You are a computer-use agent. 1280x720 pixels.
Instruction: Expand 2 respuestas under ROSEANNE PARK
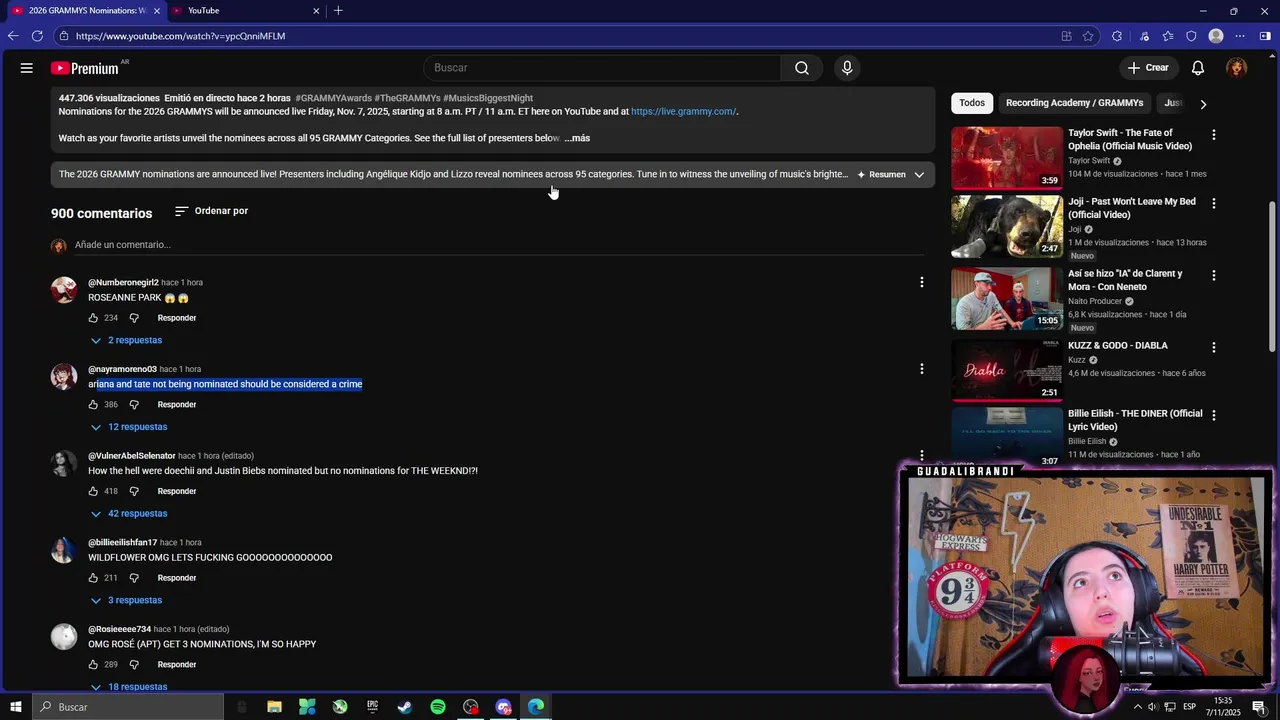click(x=126, y=340)
